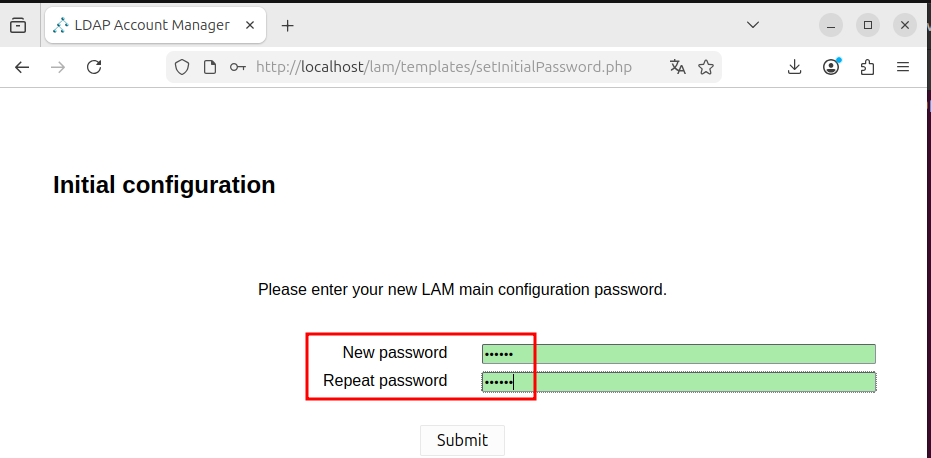Translate this page icon
The height and width of the screenshot is (458, 931).
point(678,67)
